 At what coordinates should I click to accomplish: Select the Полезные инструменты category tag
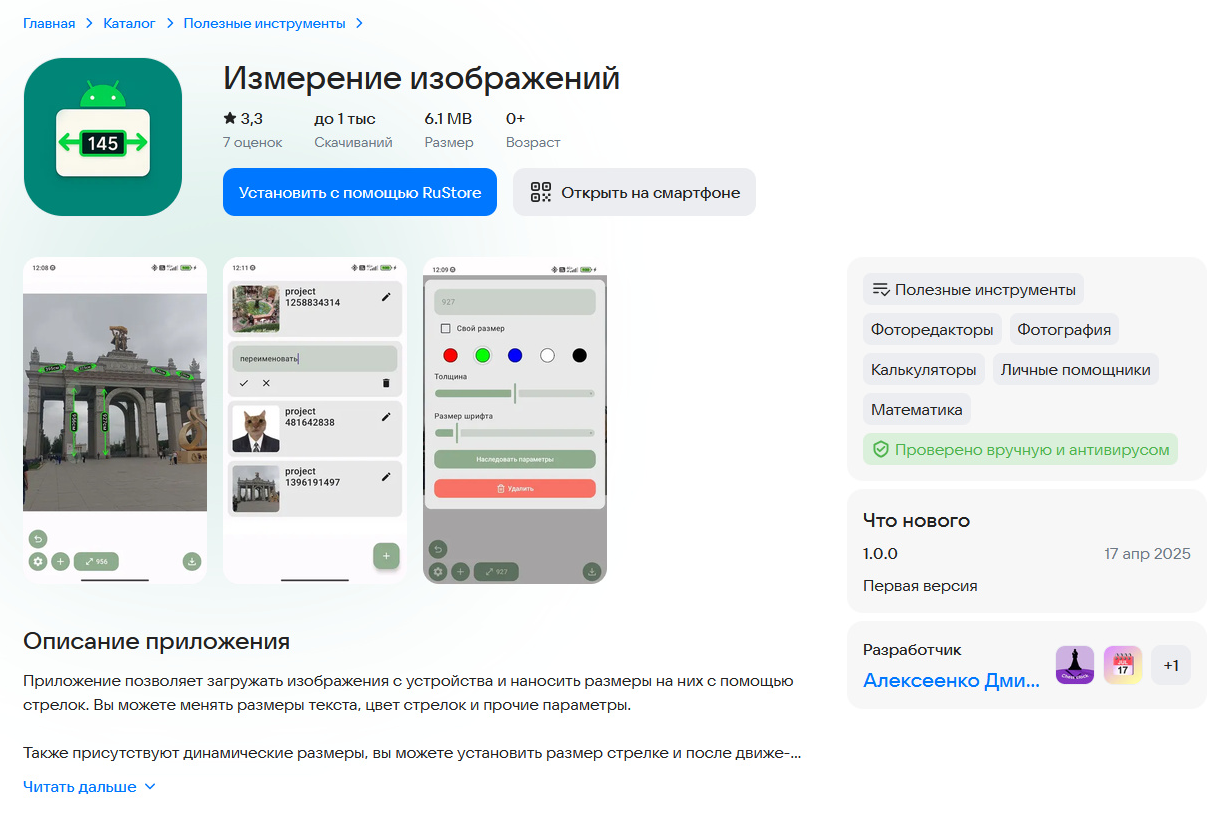pyautogui.click(x=973, y=290)
